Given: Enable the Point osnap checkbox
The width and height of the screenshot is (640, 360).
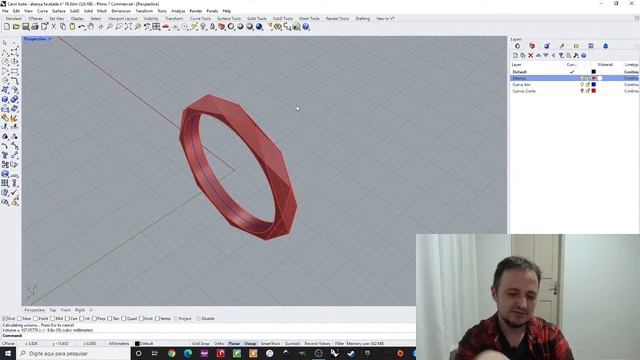Looking at the screenshot, I should [x=35, y=318].
